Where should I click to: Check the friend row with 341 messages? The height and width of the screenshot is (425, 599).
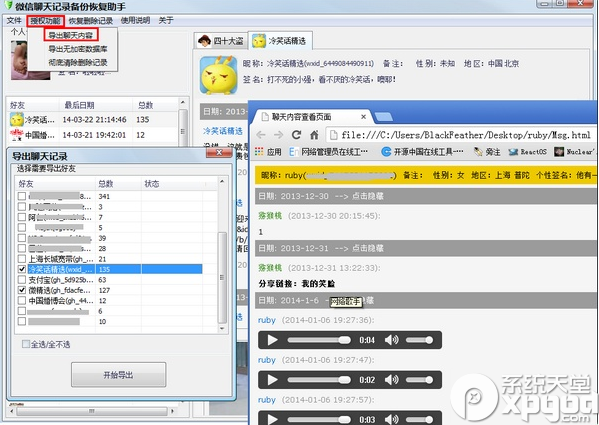22,196
